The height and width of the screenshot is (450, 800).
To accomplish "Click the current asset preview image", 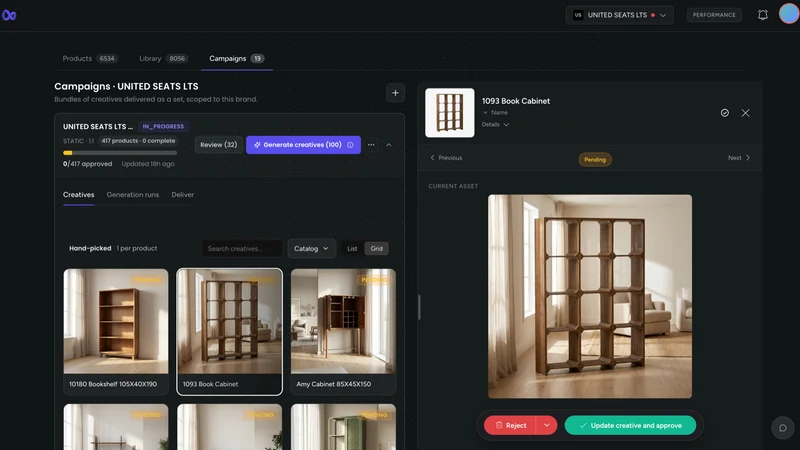I will (590, 296).
